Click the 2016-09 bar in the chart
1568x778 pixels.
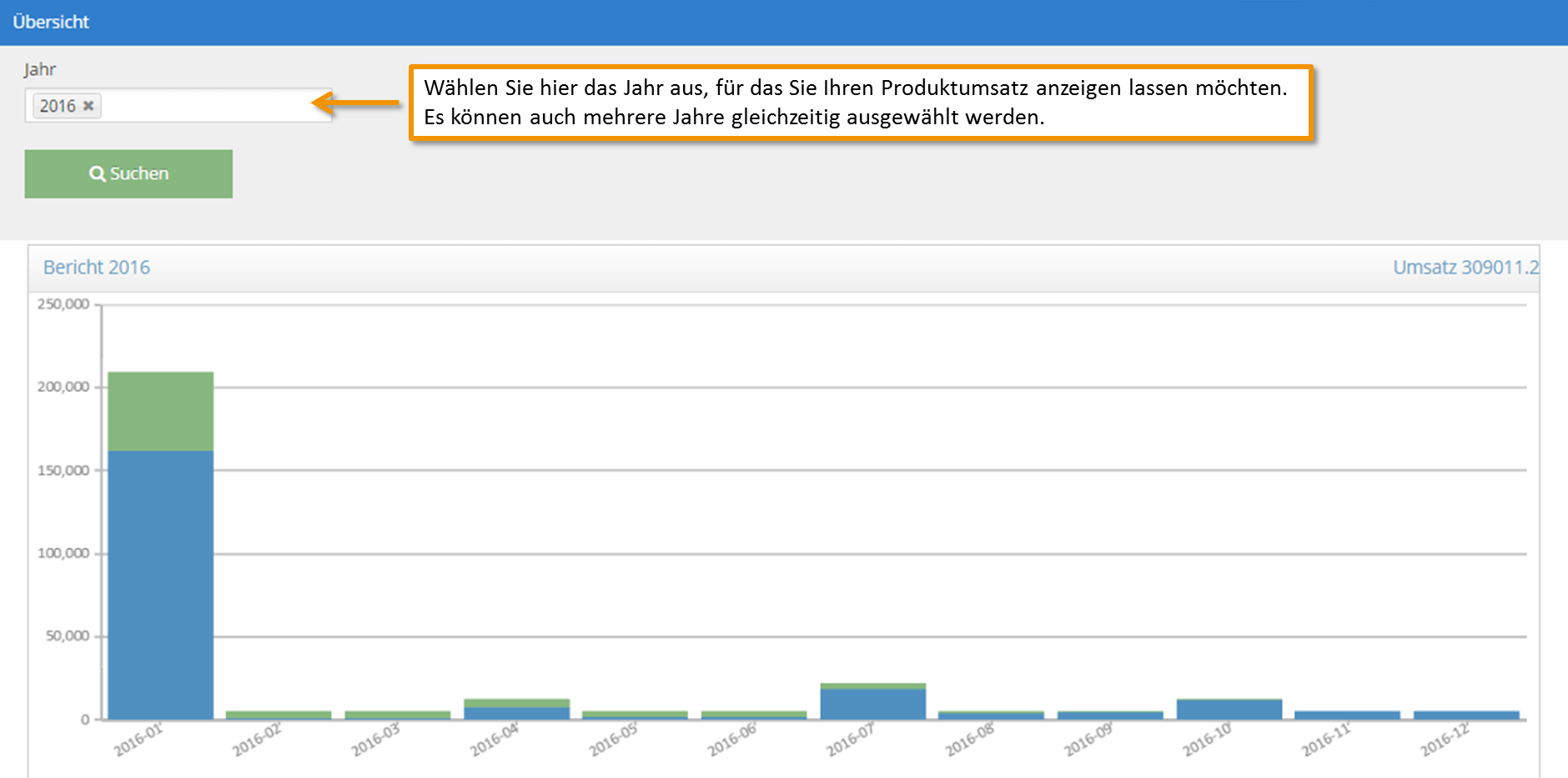tap(1110, 715)
